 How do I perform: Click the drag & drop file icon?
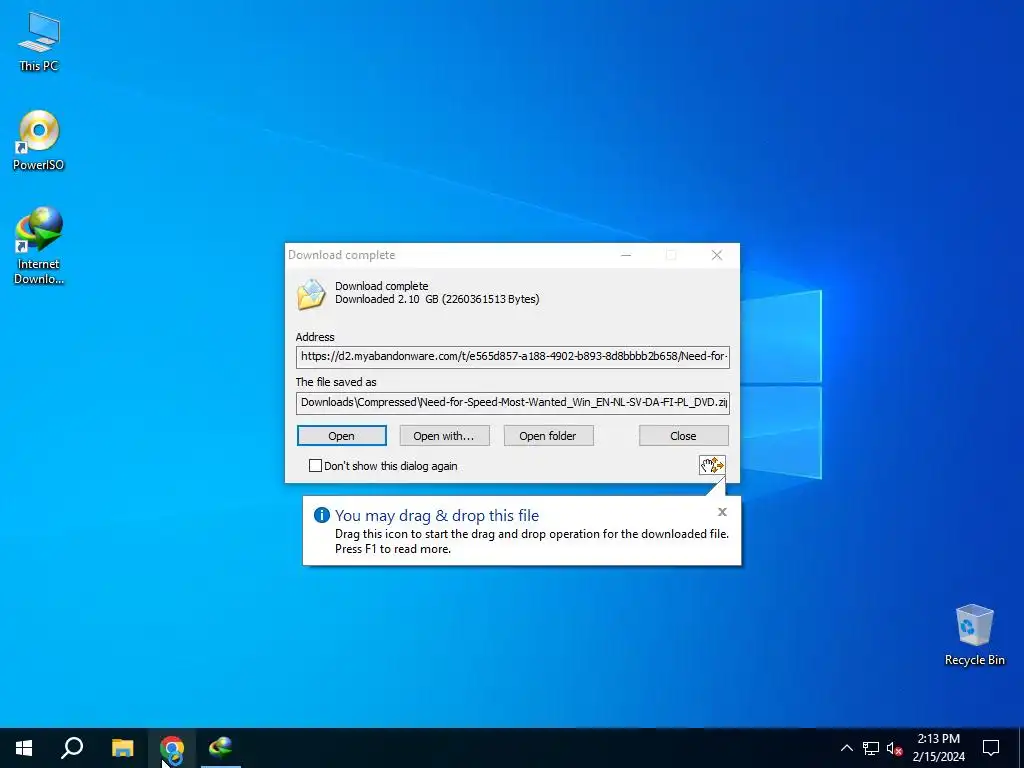[x=712, y=465]
